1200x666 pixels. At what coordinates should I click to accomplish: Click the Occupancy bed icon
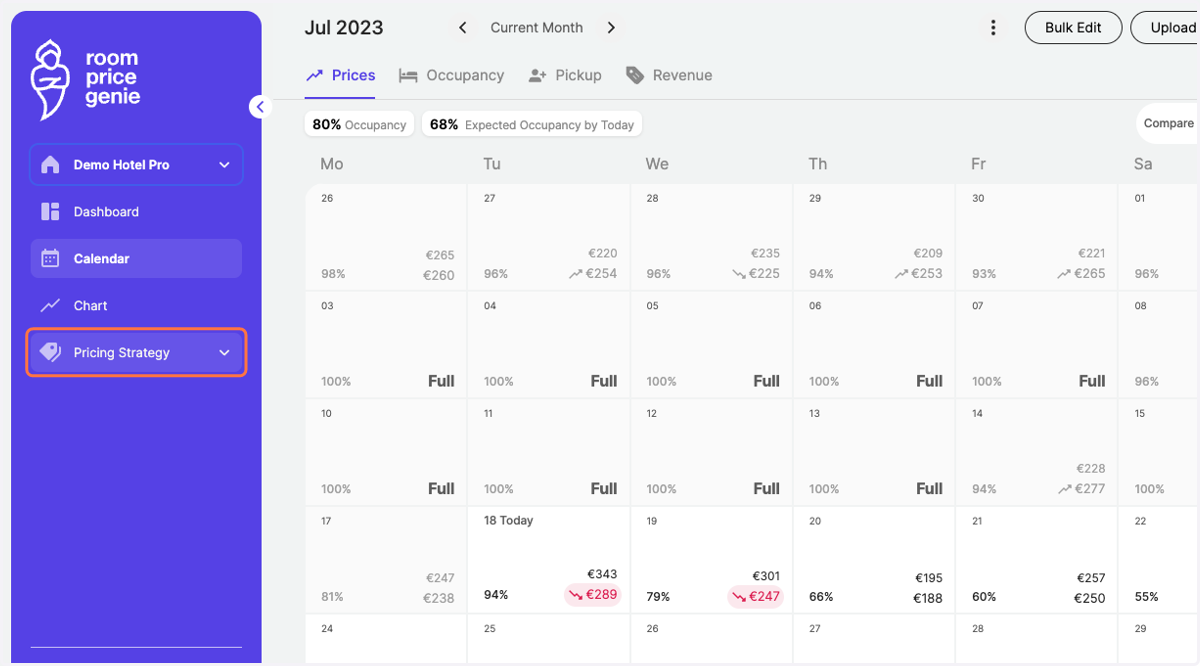pyautogui.click(x=408, y=75)
